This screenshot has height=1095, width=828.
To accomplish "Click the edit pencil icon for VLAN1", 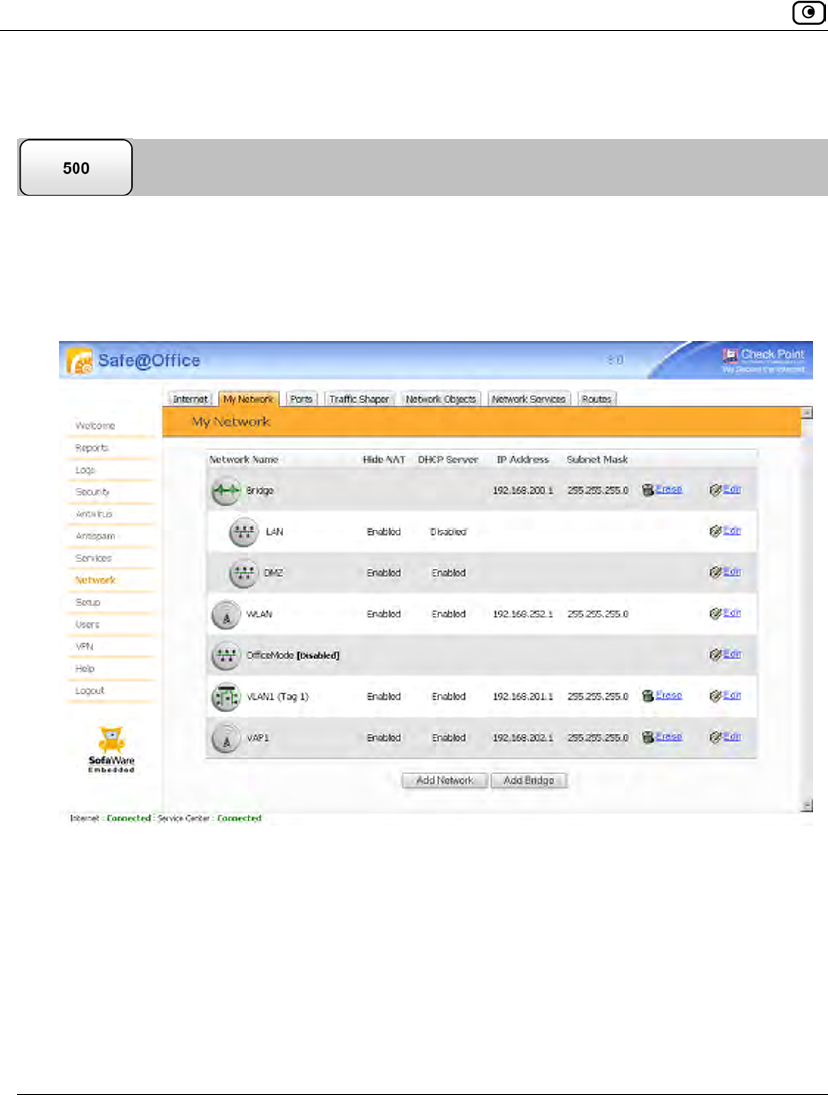I will [x=715, y=696].
